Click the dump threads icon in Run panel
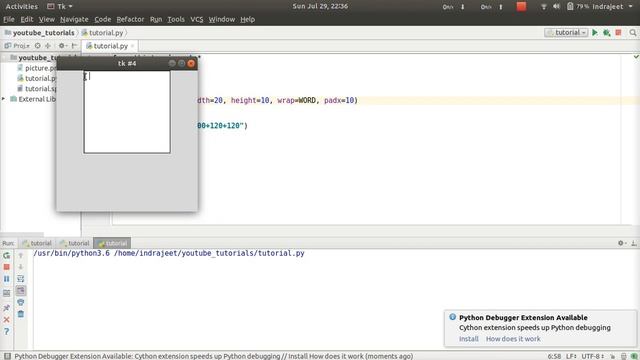The image size is (640, 360). tap(7, 293)
